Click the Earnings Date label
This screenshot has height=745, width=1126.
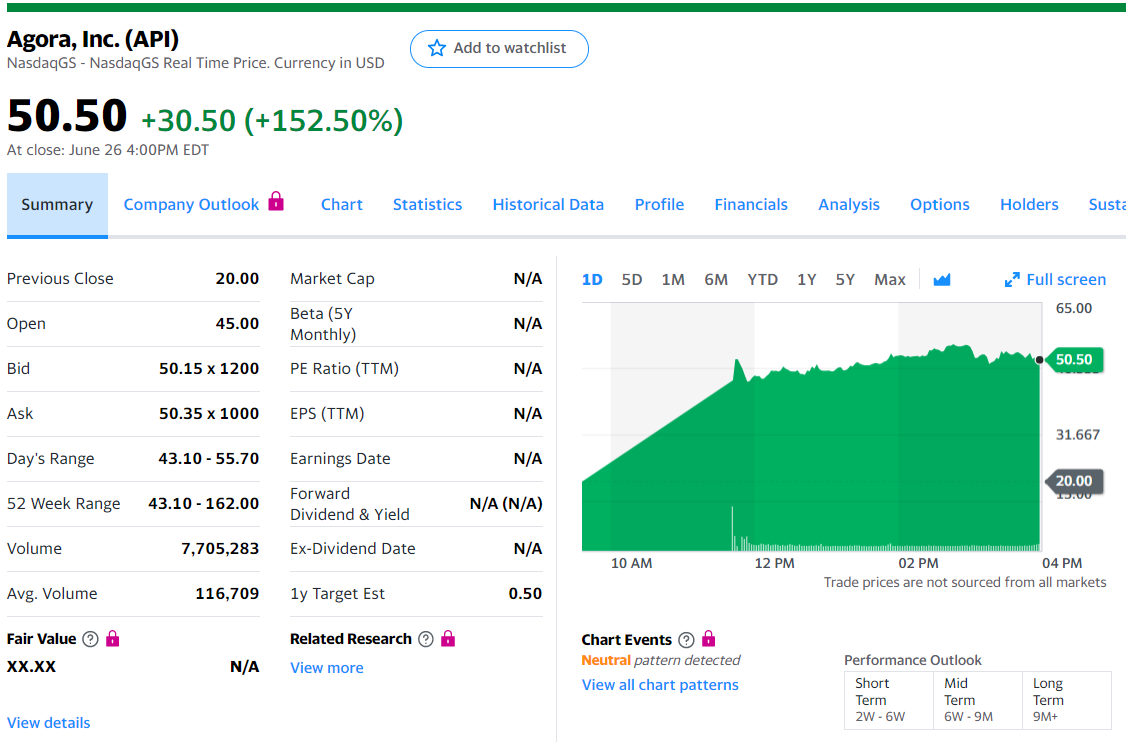click(x=340, y=458)
